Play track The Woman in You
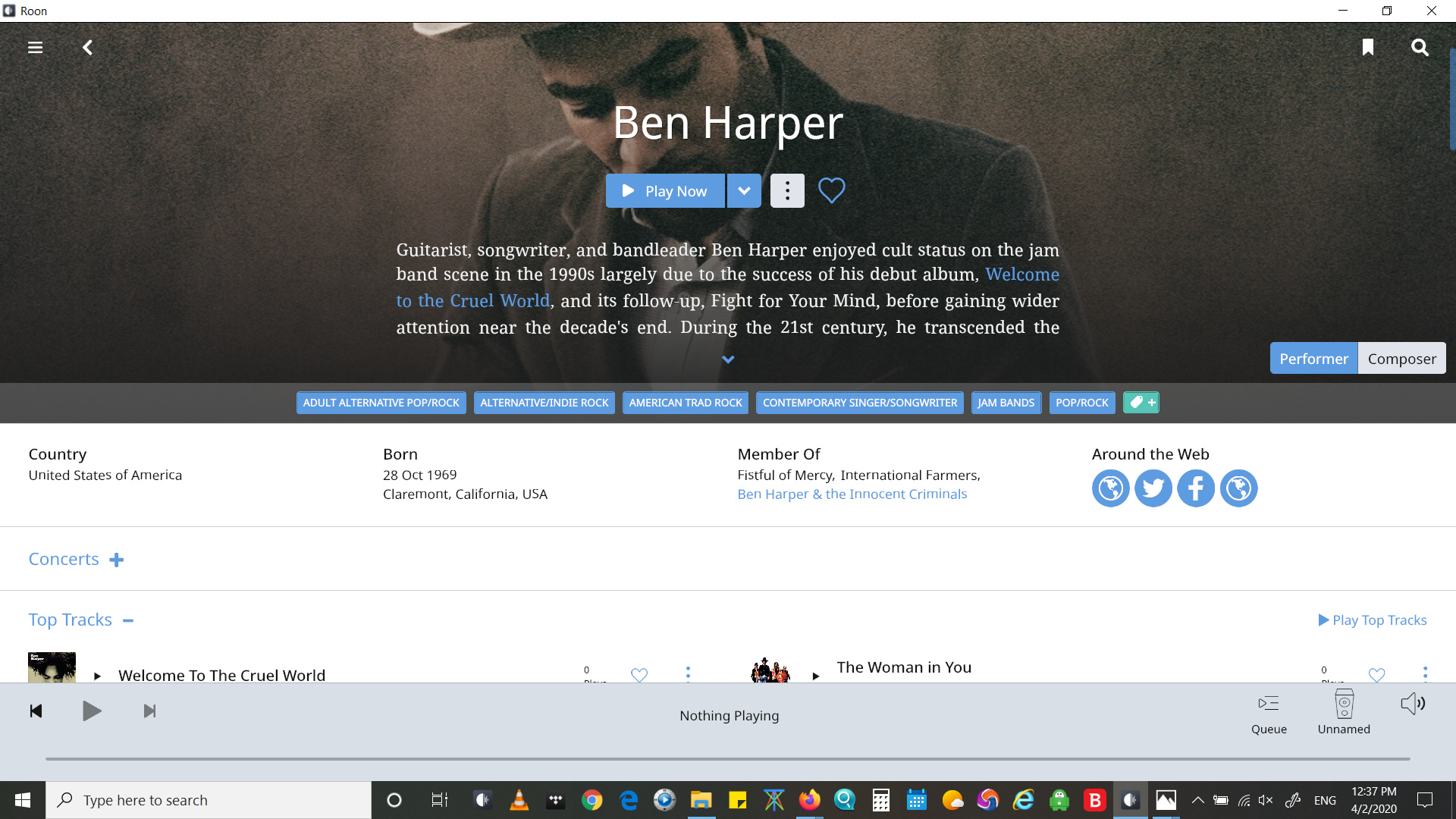This screenshot has width=1456, height=819. coord(816,676)
